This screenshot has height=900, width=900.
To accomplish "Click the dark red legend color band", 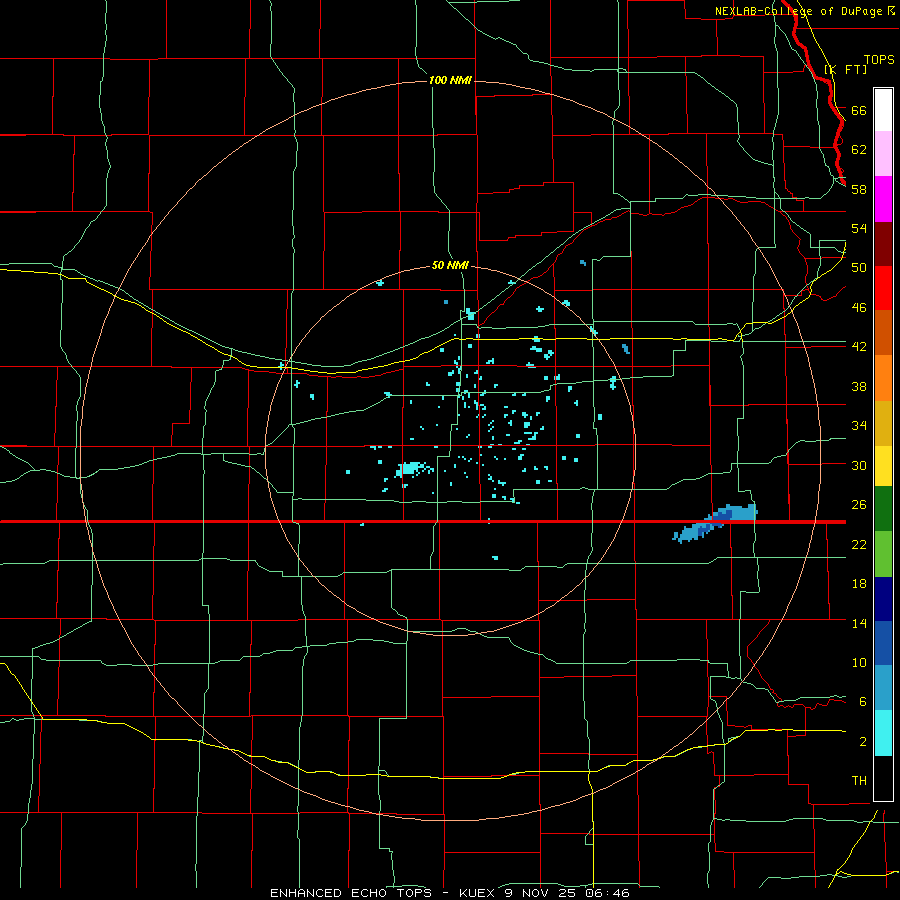I will click(883, 243).
